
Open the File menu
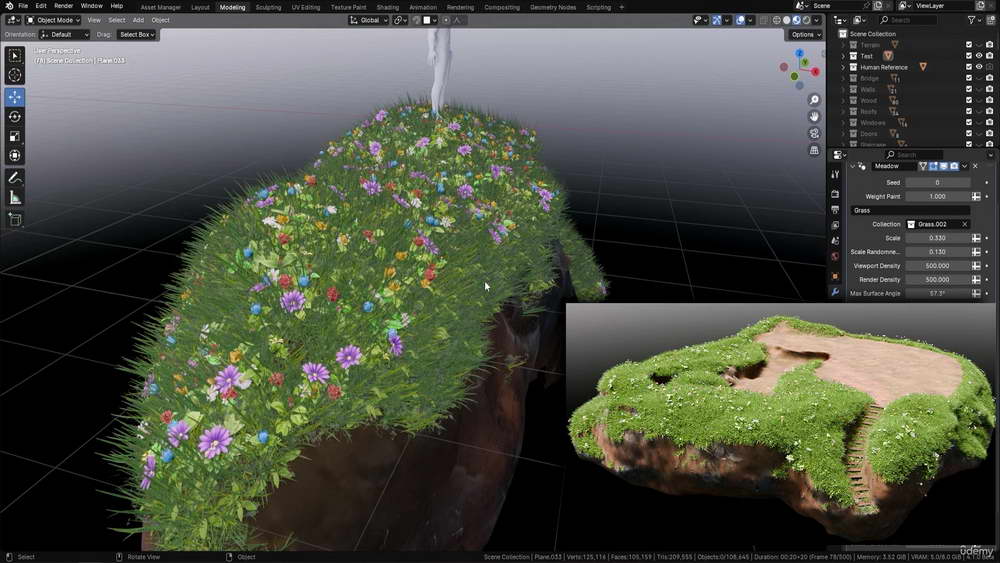[23, 6]
